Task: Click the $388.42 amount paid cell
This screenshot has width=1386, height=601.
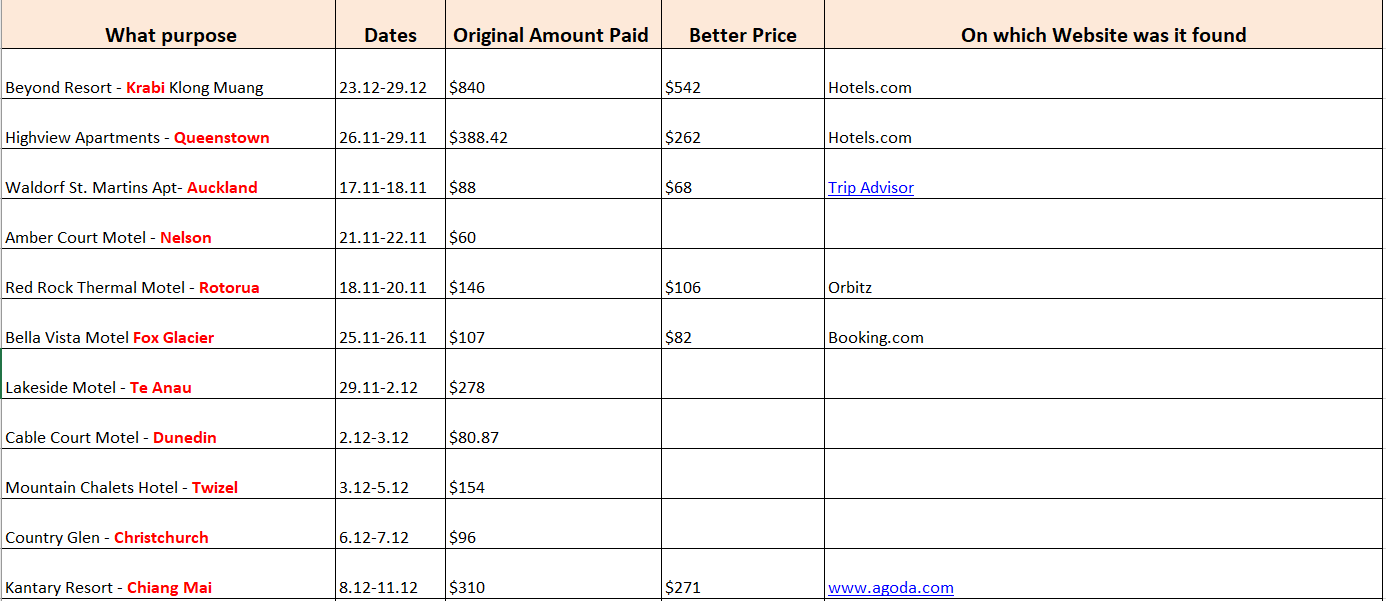Action: coord(553,125)
